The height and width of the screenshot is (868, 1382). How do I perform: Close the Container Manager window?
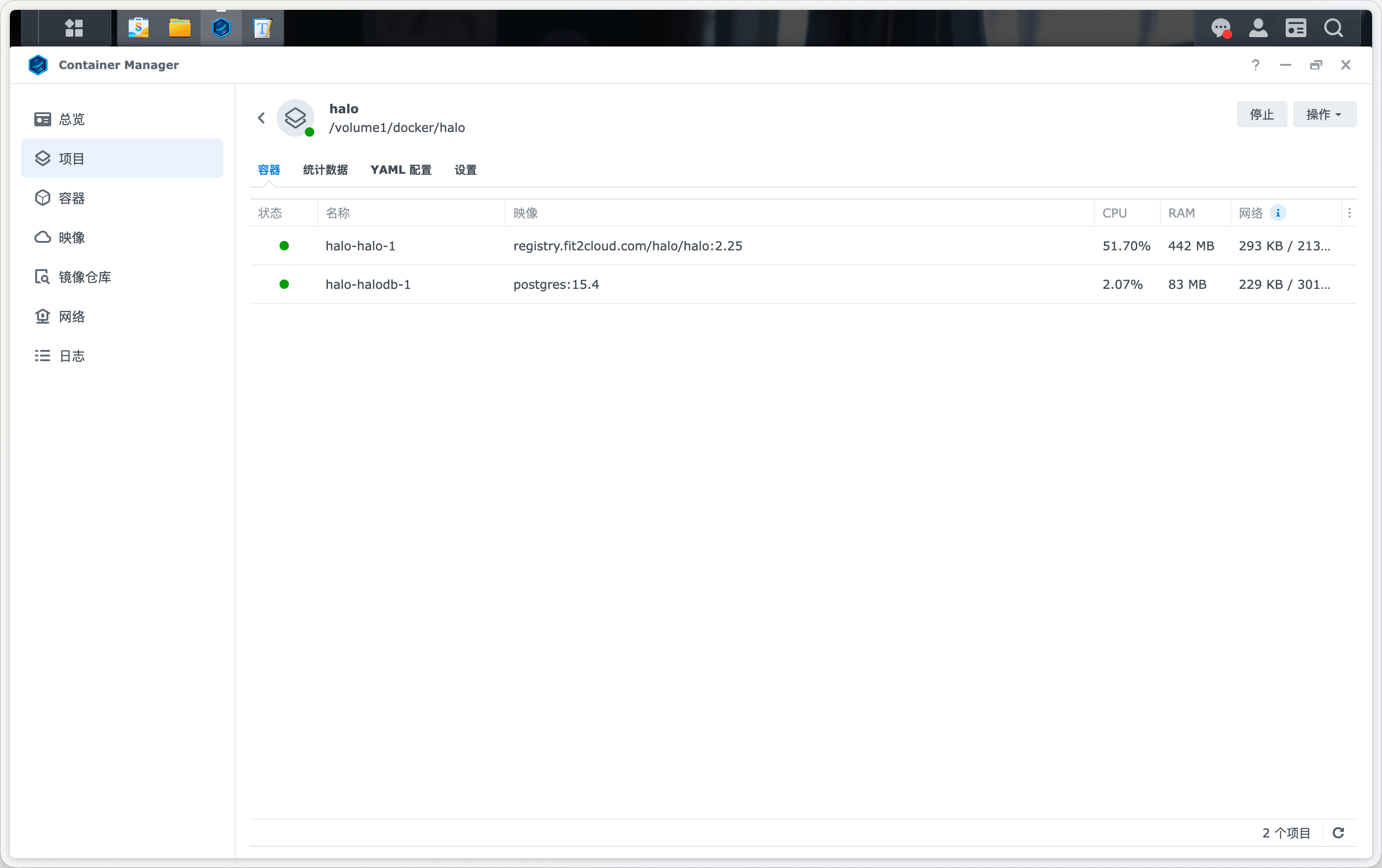[x=1345, y=65]
